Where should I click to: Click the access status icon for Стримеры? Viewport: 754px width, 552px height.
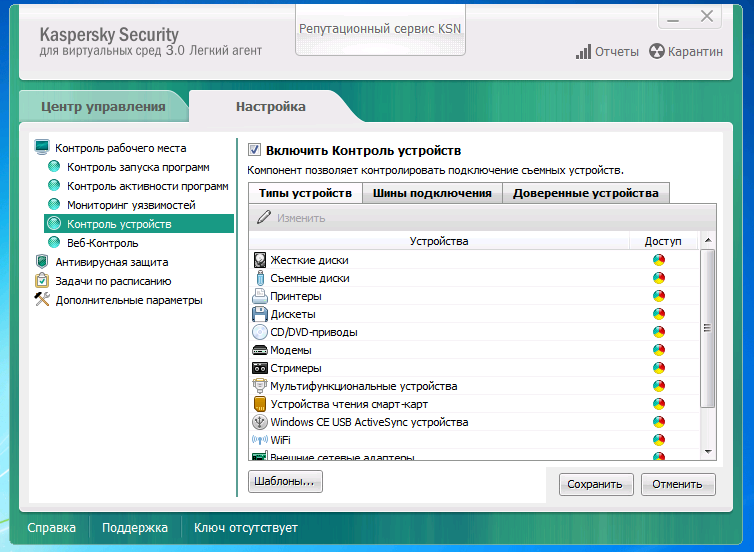[659, 368]
